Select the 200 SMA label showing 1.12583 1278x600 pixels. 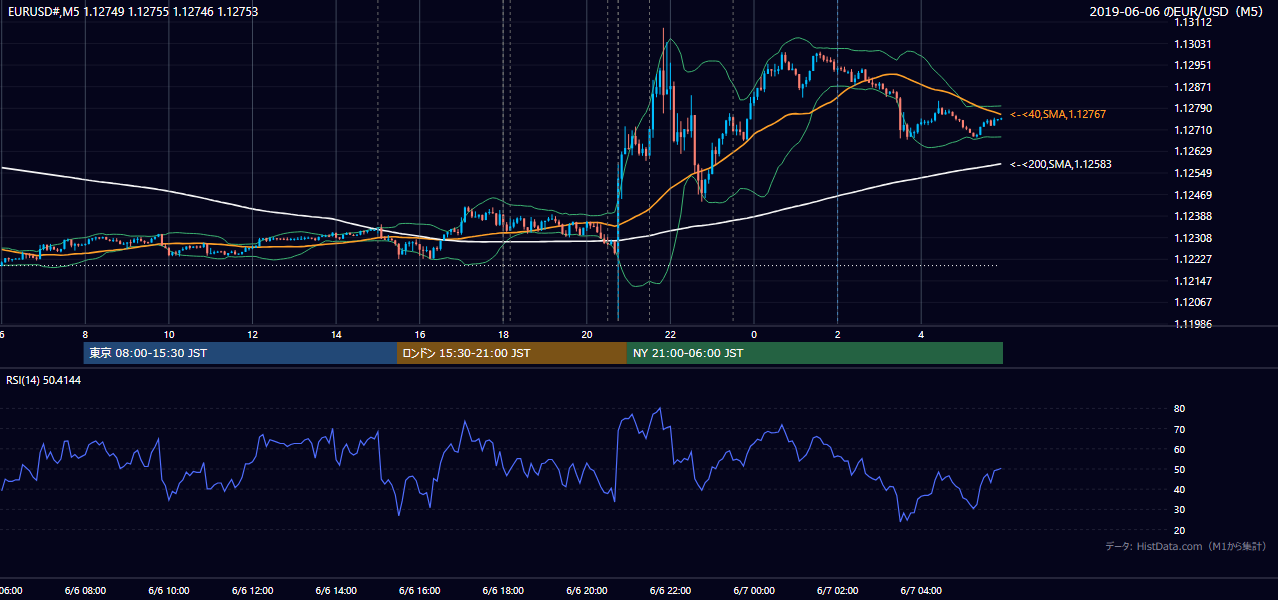coord(1061,164)
